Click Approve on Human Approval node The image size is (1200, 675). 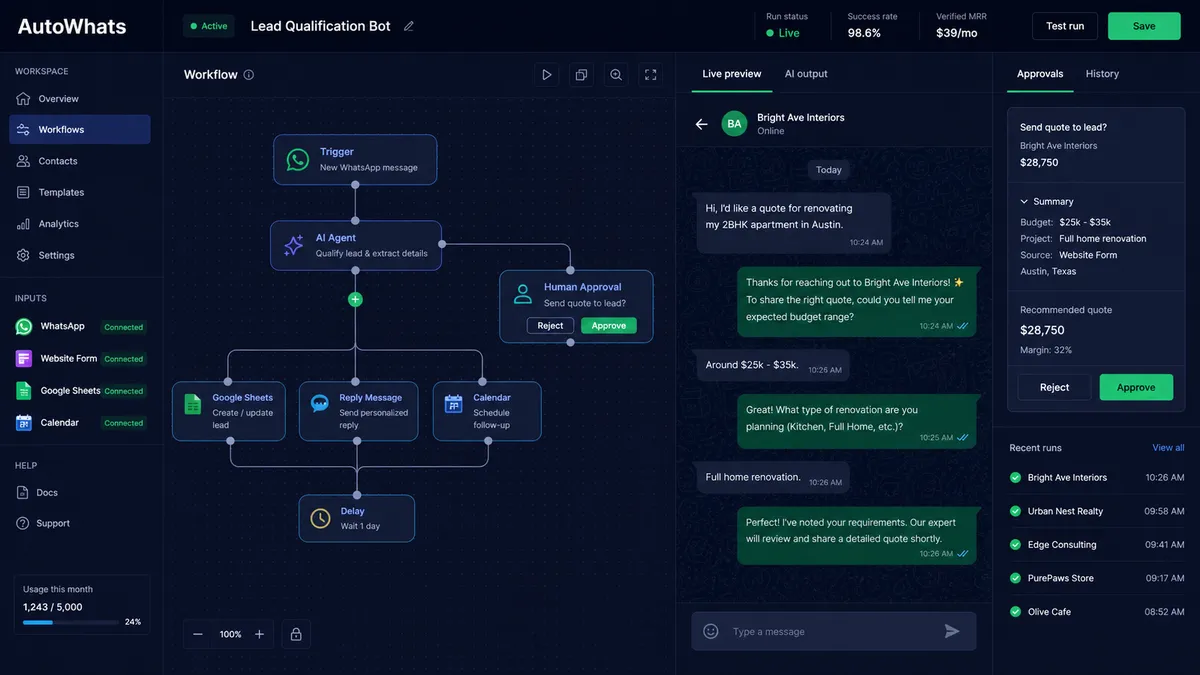(609, 325)
